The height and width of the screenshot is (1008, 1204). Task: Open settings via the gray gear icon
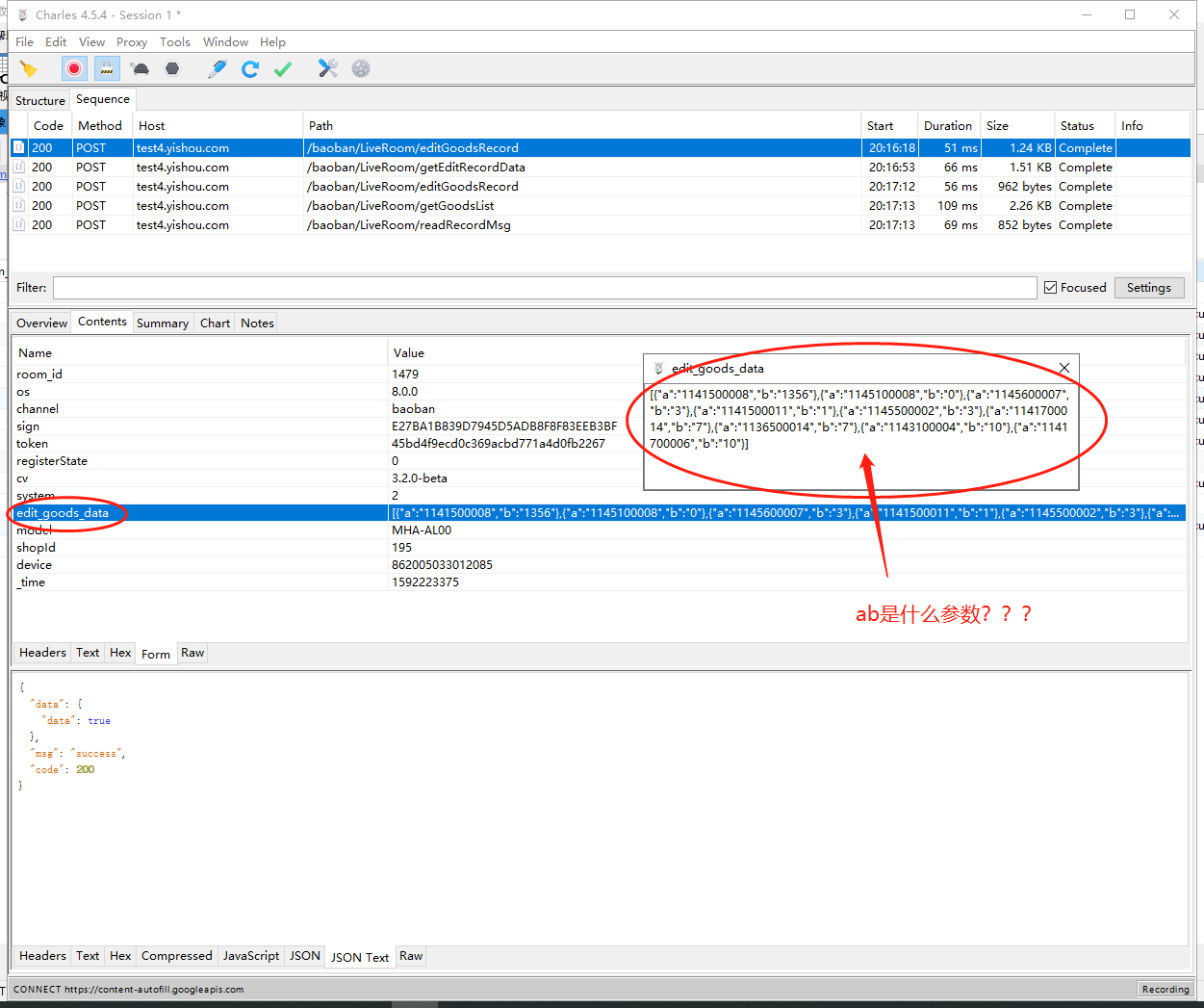(x=361, y=68)
